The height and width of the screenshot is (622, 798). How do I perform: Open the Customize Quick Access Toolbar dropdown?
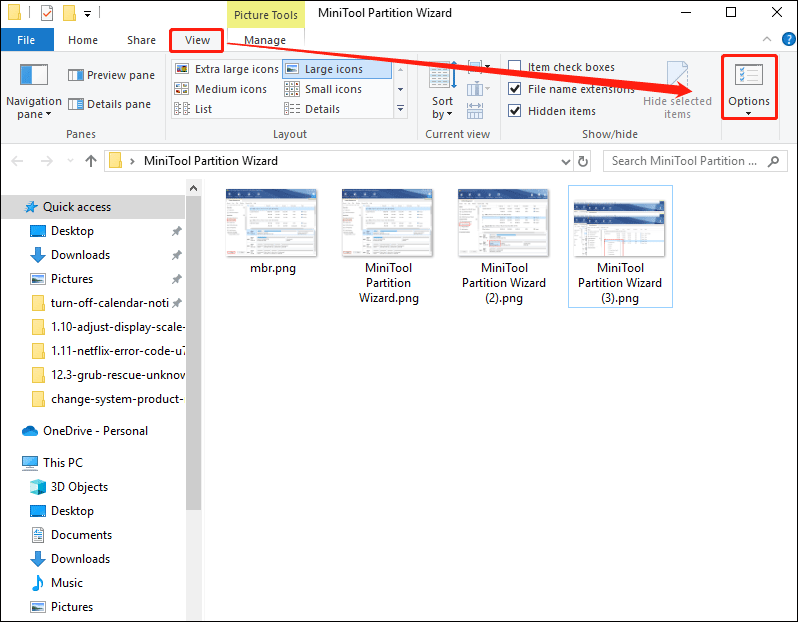pos(88,13)
